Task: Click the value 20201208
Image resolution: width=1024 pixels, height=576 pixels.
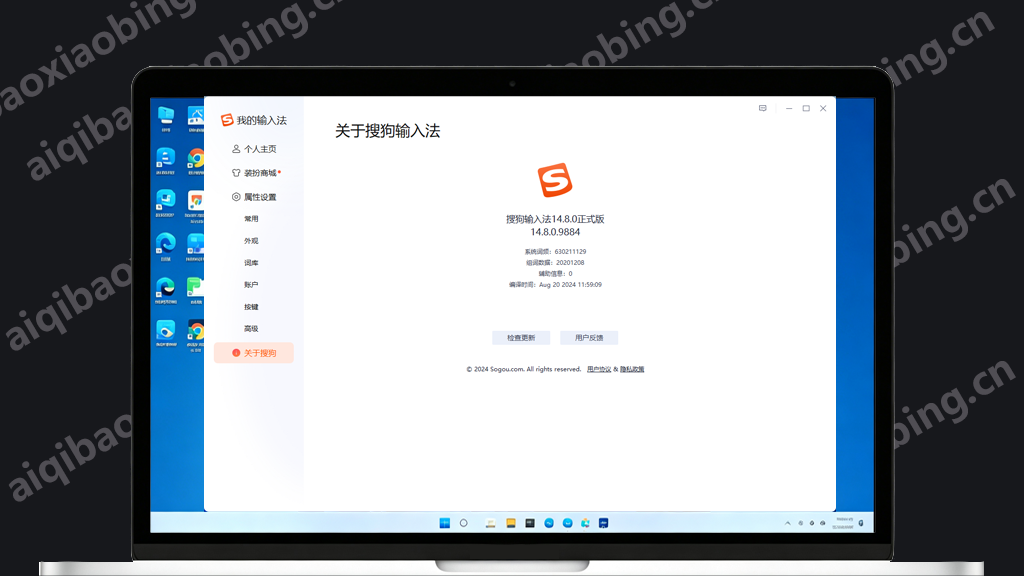Action: tap(570, 263)
